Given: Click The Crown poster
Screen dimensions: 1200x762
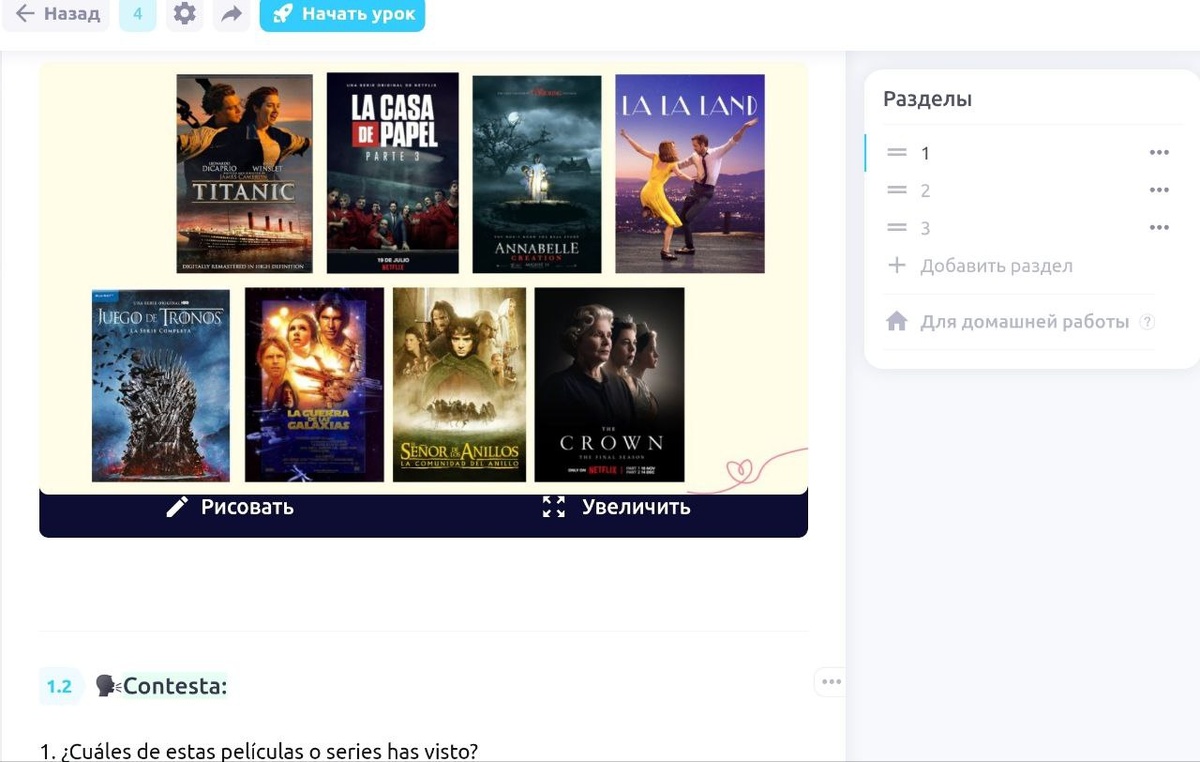Looking at the screenshot, I should 609,385.
